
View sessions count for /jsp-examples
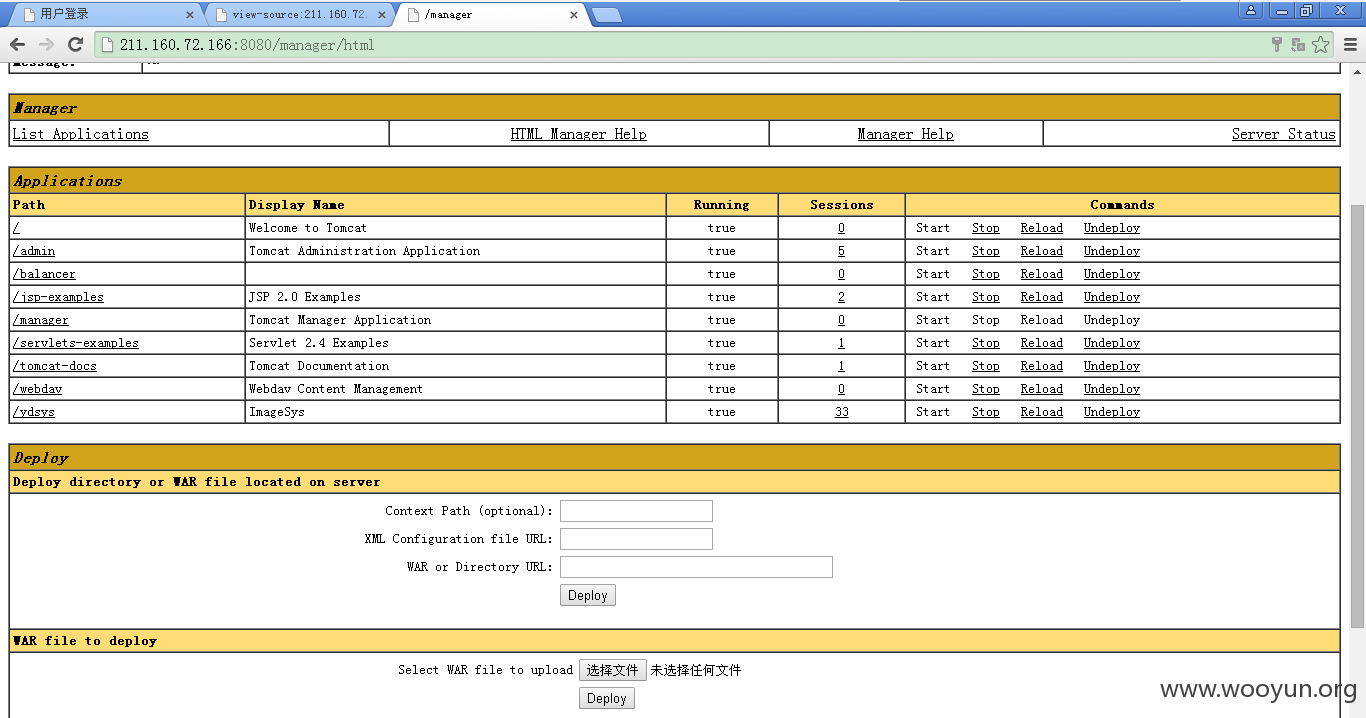click(x=842, y=297)
